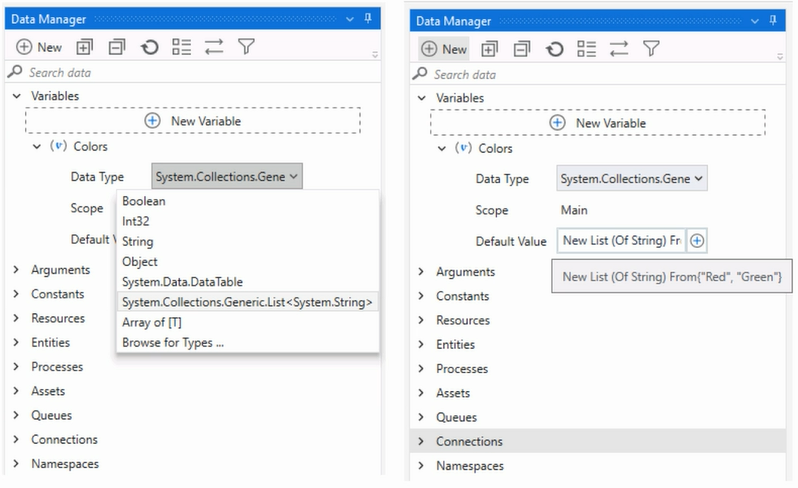Expand Namespaces in right panel

coord(421,466)
